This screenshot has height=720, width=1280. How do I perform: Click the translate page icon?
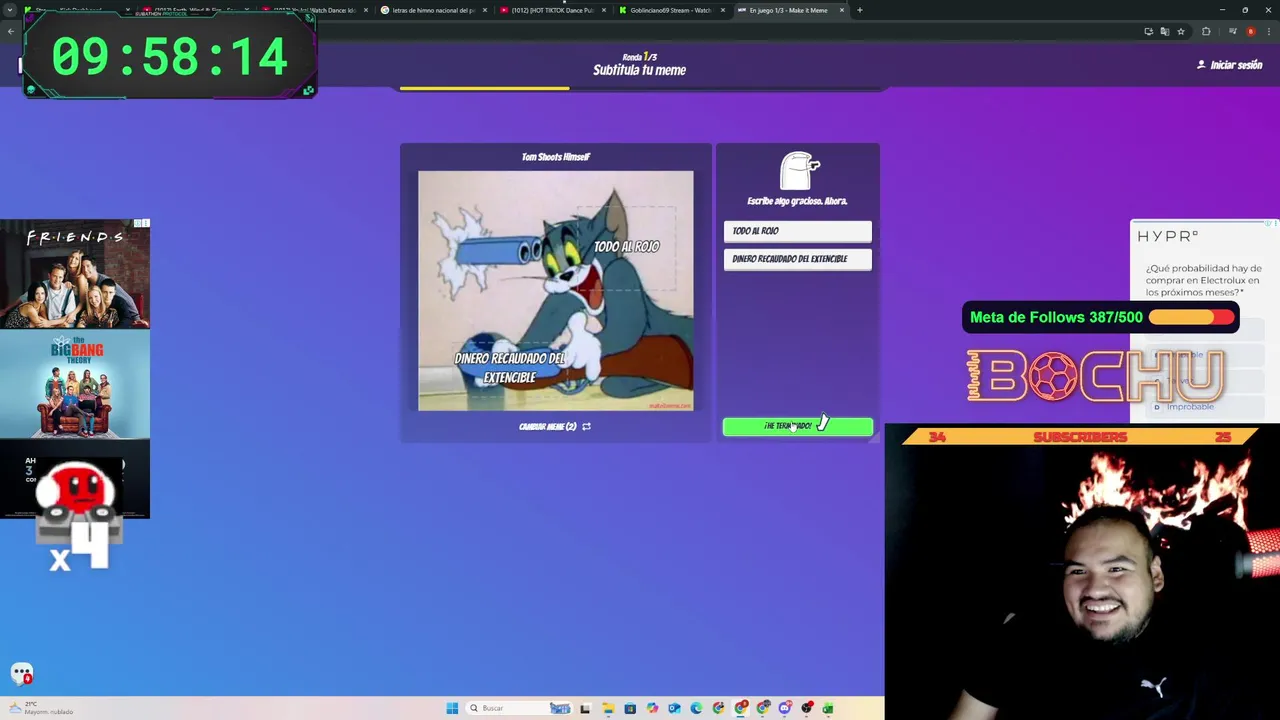(x=1165, y=31)
